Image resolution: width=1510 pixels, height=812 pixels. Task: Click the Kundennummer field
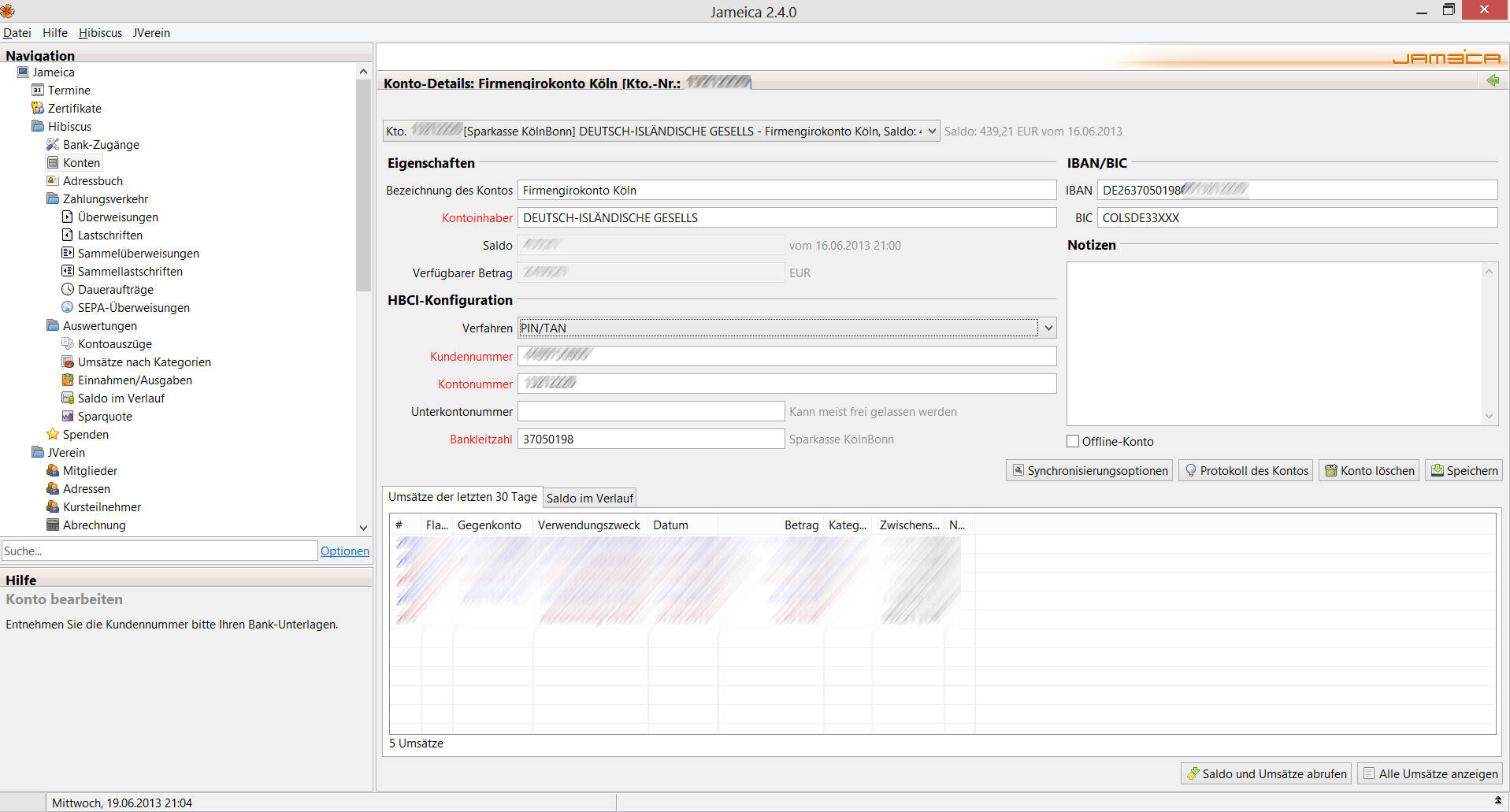click(x=787, y=356)
